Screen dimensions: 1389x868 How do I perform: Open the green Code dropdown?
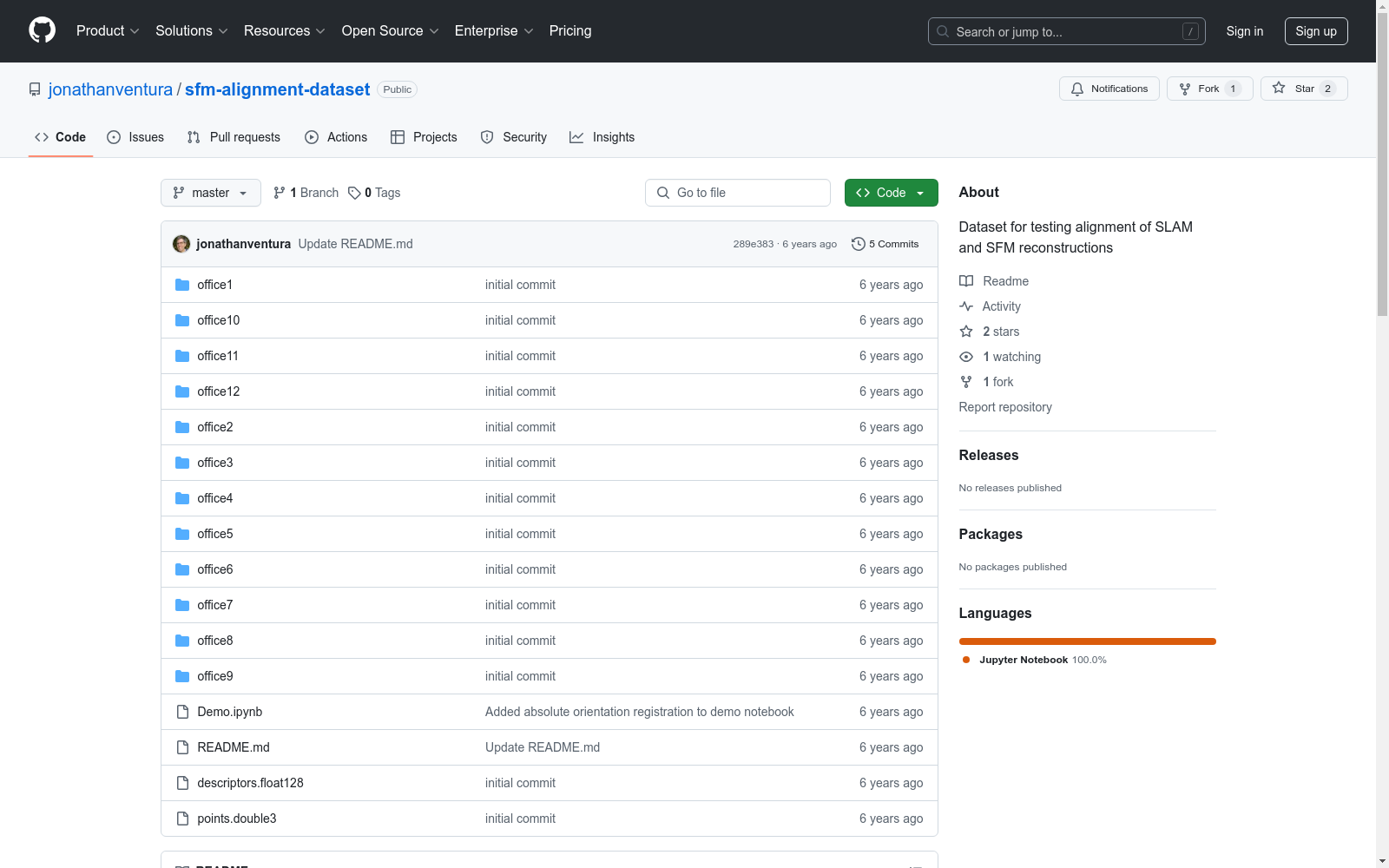[891, 193]
